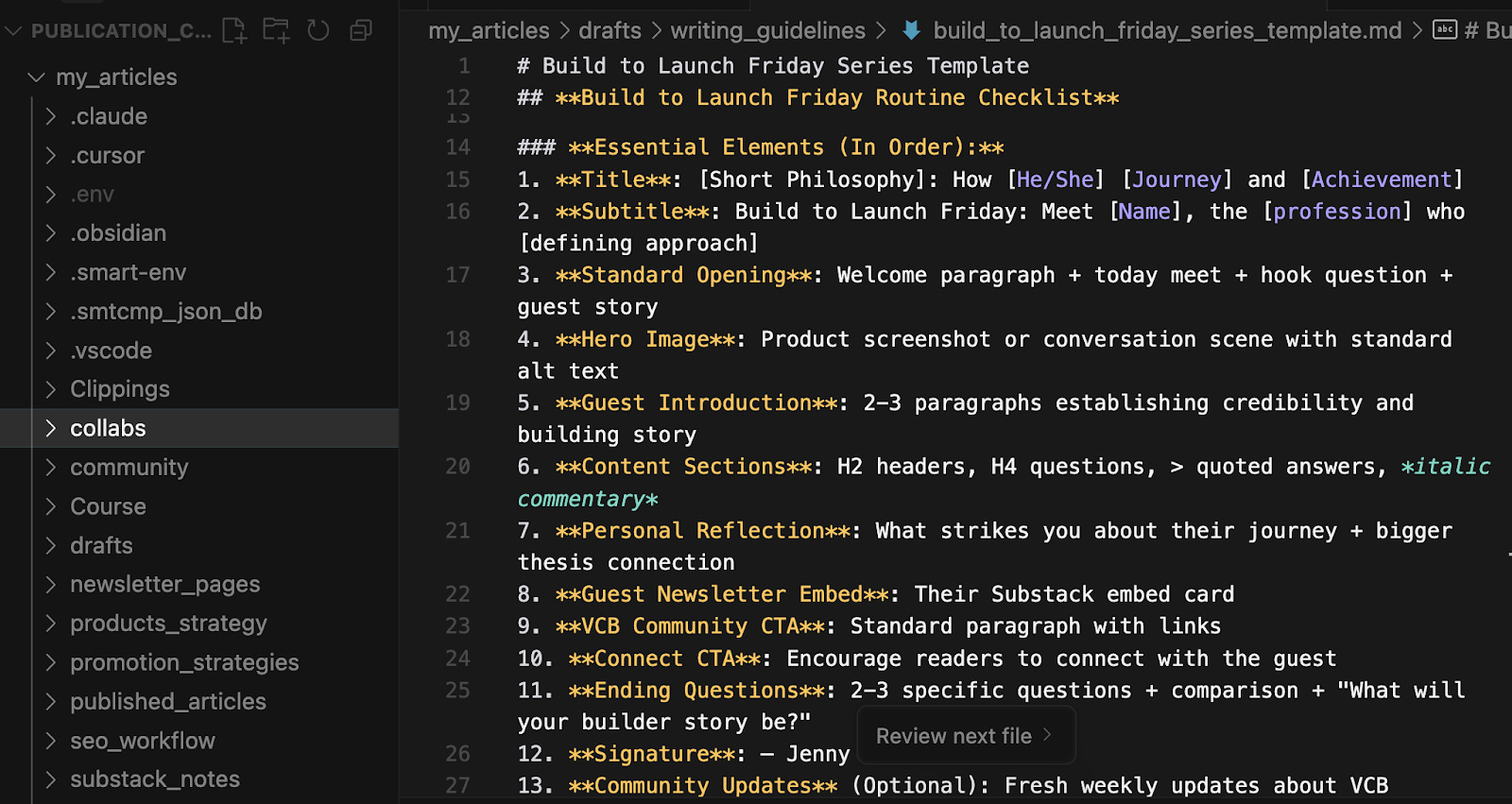The height and width of the screenshot is (804, 1512).
Task: Open the drafts folder in the tree
Action: click(x=101, y=545)
